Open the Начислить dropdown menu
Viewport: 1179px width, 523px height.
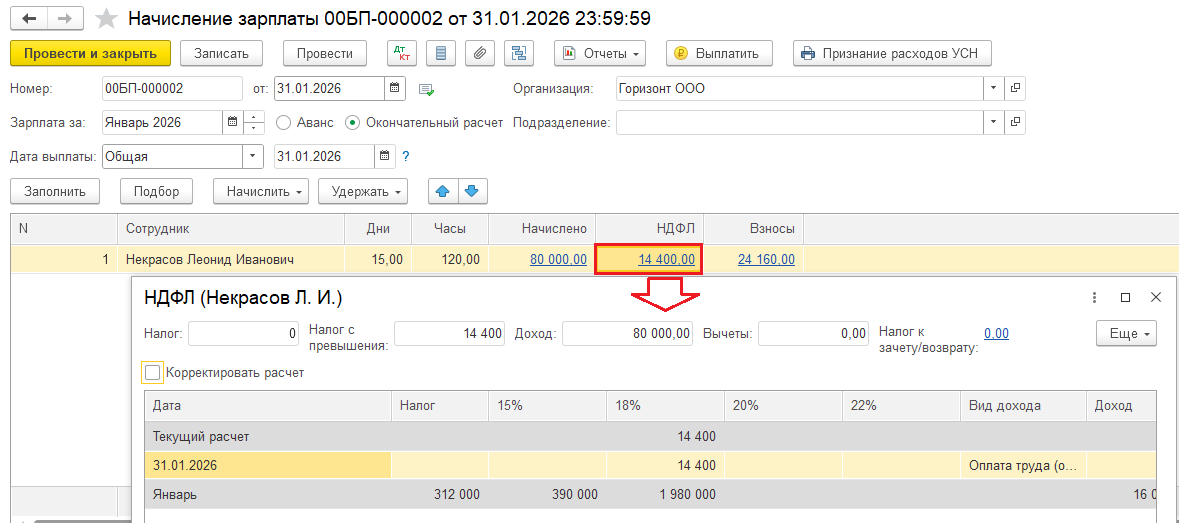[261, 191]
